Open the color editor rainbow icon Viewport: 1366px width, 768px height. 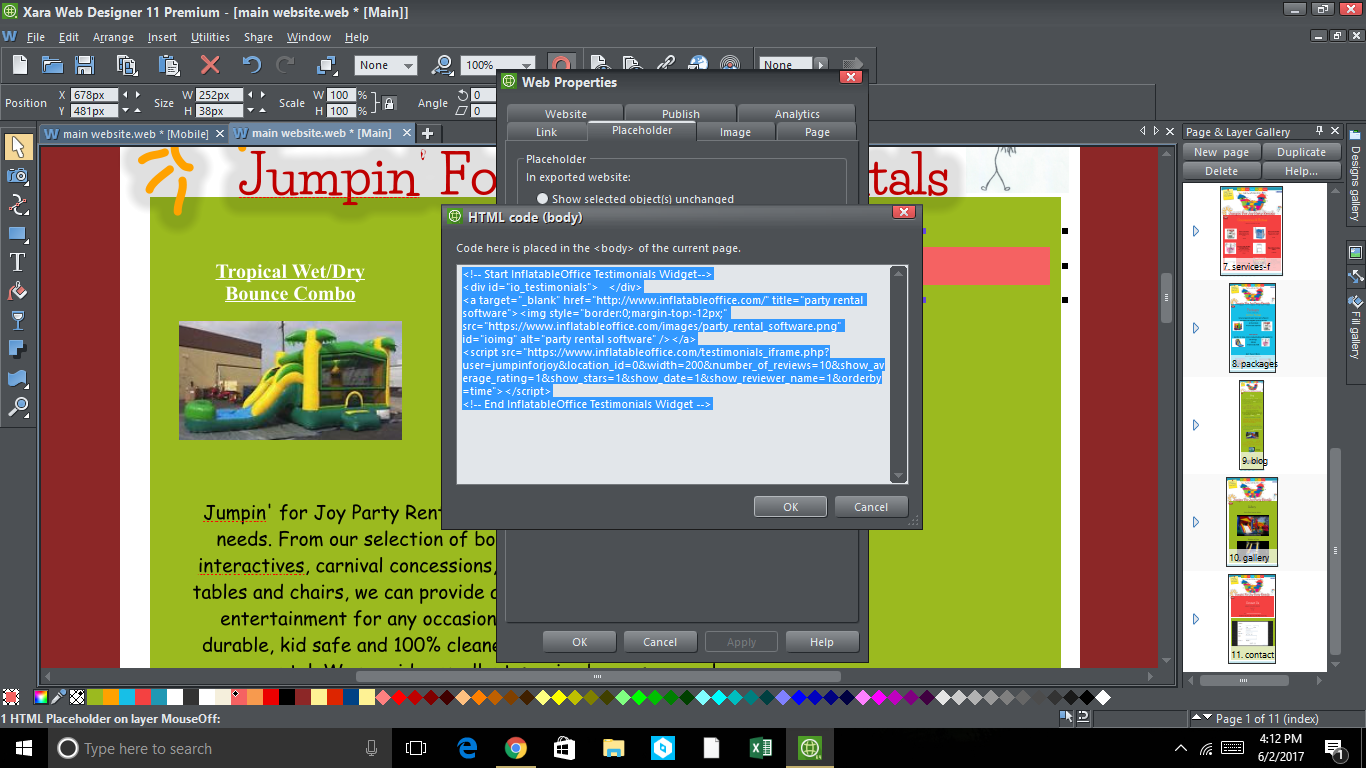pos(41,697)
